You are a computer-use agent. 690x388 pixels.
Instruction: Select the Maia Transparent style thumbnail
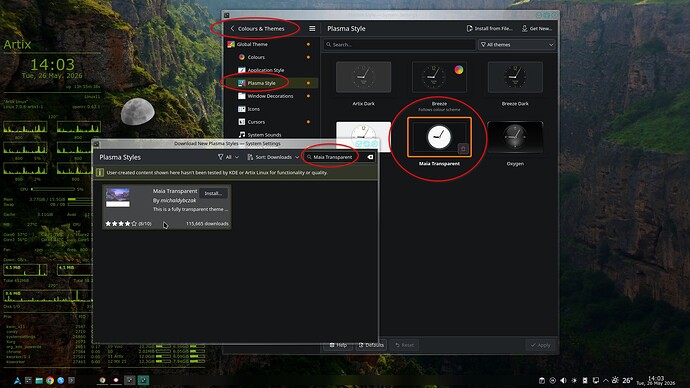[439, 137]
